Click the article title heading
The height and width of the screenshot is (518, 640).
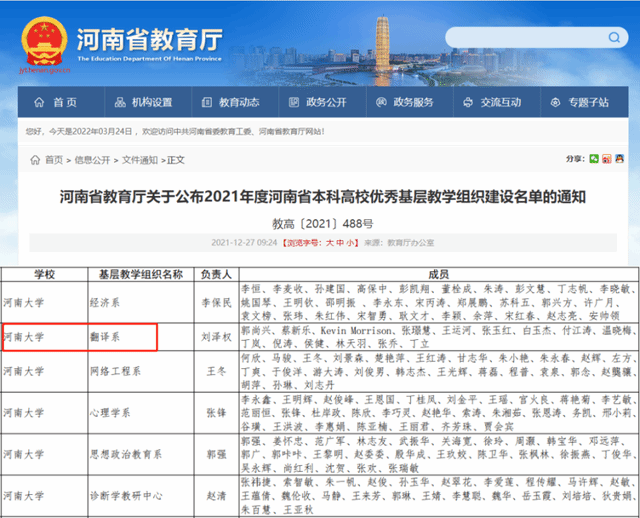tap(323, 197)
